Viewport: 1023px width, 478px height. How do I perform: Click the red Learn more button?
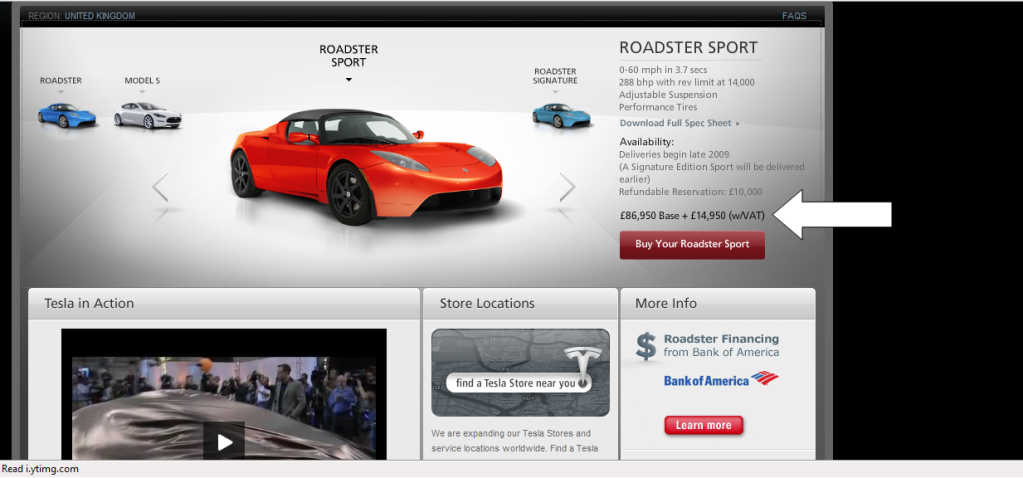click(x=703, y=425)
